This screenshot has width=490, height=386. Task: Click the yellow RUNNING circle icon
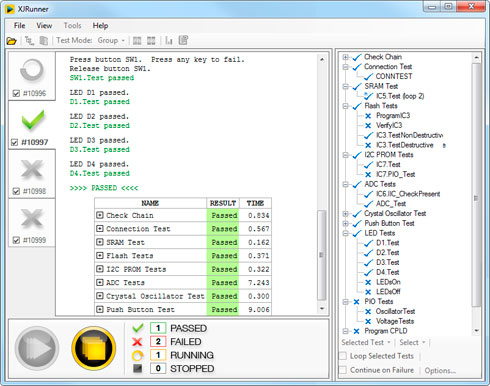pos(137,356)
